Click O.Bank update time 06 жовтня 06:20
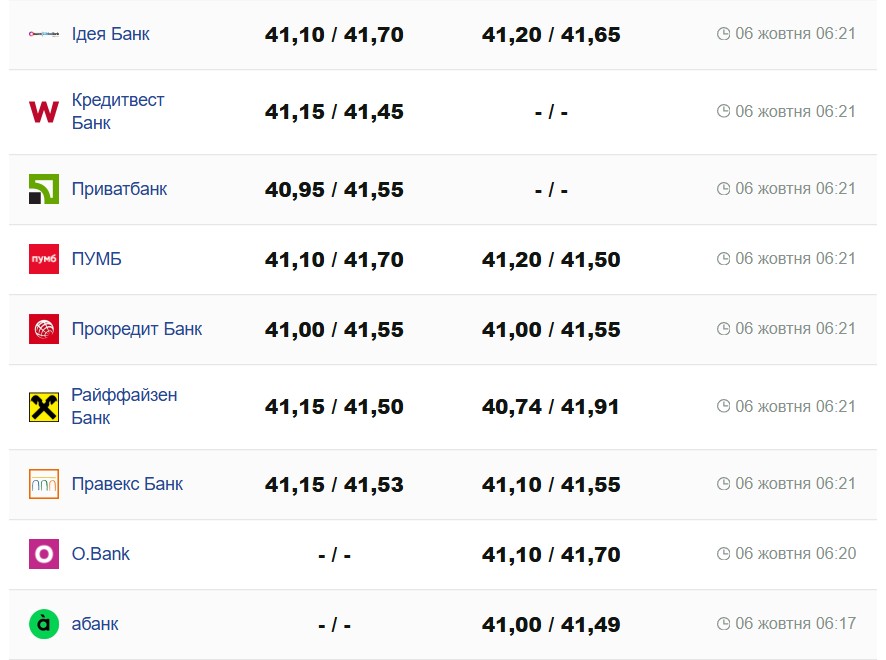 tap(795, 554)
